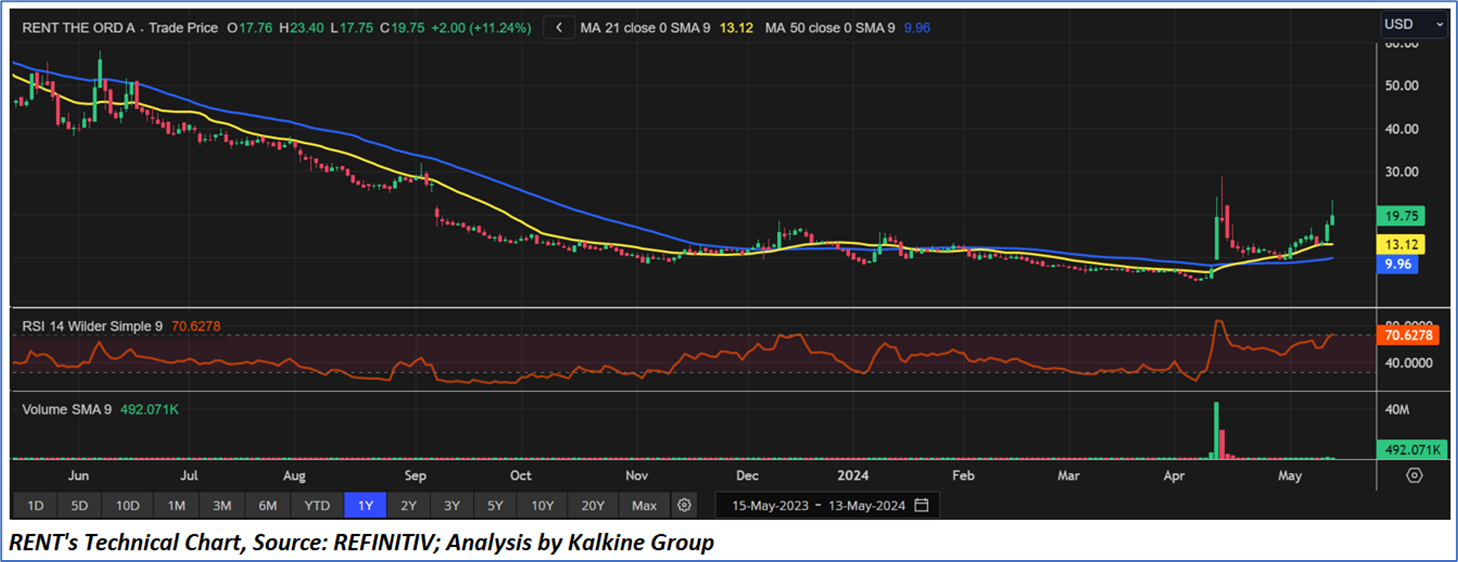This screenshot has height=562, width=1458.
Task: Collapse the indicator legend chevron arrow
Action: pos(559,28)
